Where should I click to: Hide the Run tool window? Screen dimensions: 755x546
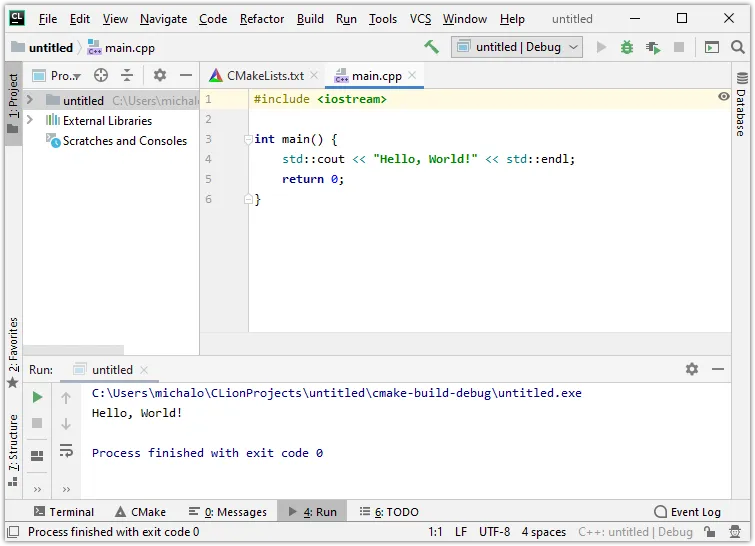718,369
